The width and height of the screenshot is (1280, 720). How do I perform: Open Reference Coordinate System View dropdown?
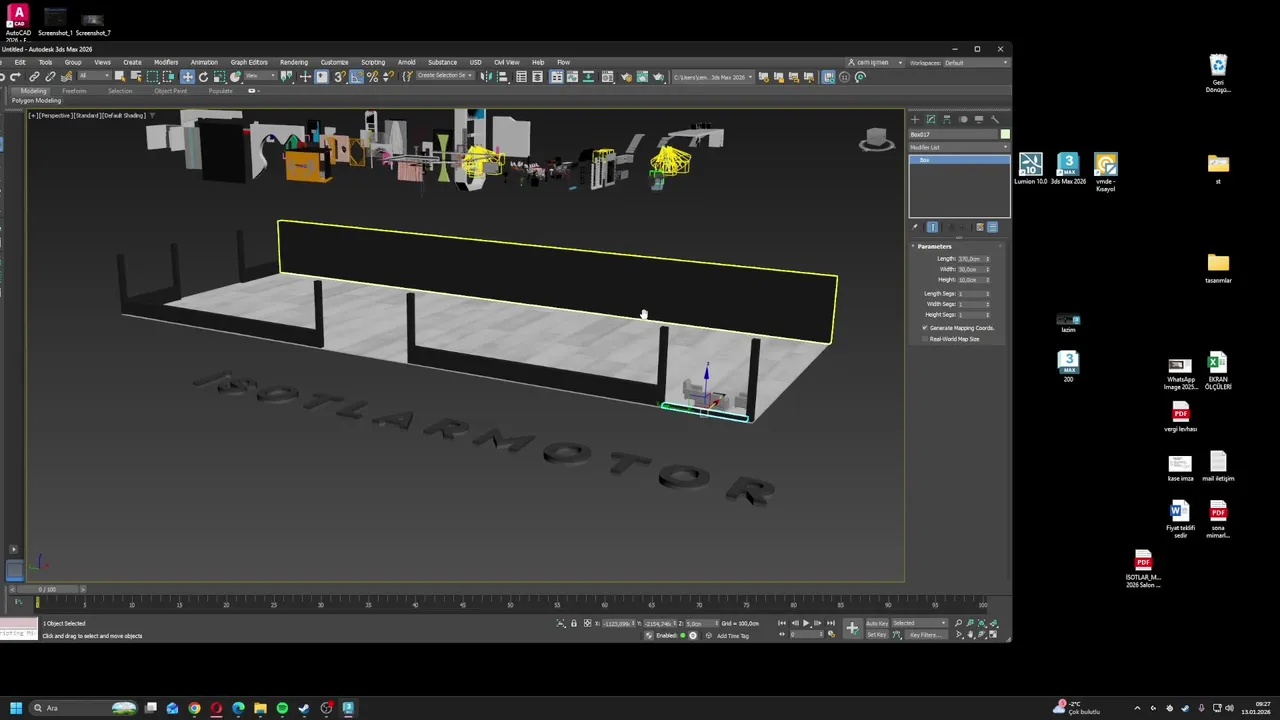point(261,76)
